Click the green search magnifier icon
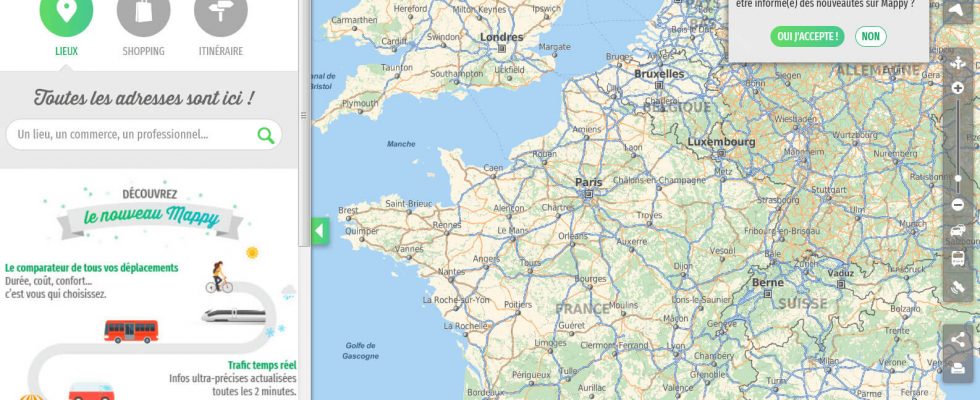The width and height of the screenshot is (980, 400). pyautogui.click(x=266, y=135)
